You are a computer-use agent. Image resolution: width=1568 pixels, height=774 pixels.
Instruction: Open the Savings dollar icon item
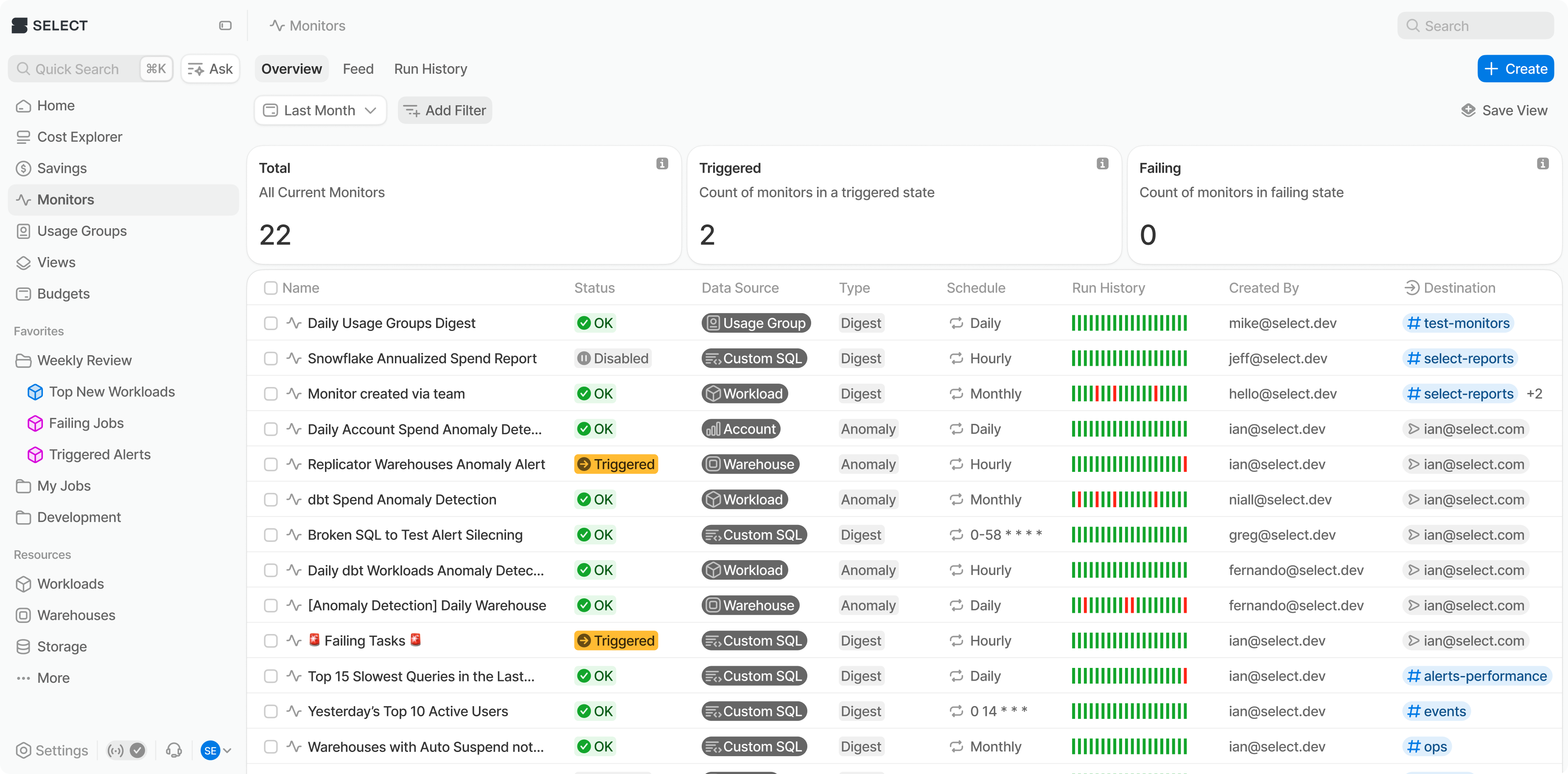point(24,168)
